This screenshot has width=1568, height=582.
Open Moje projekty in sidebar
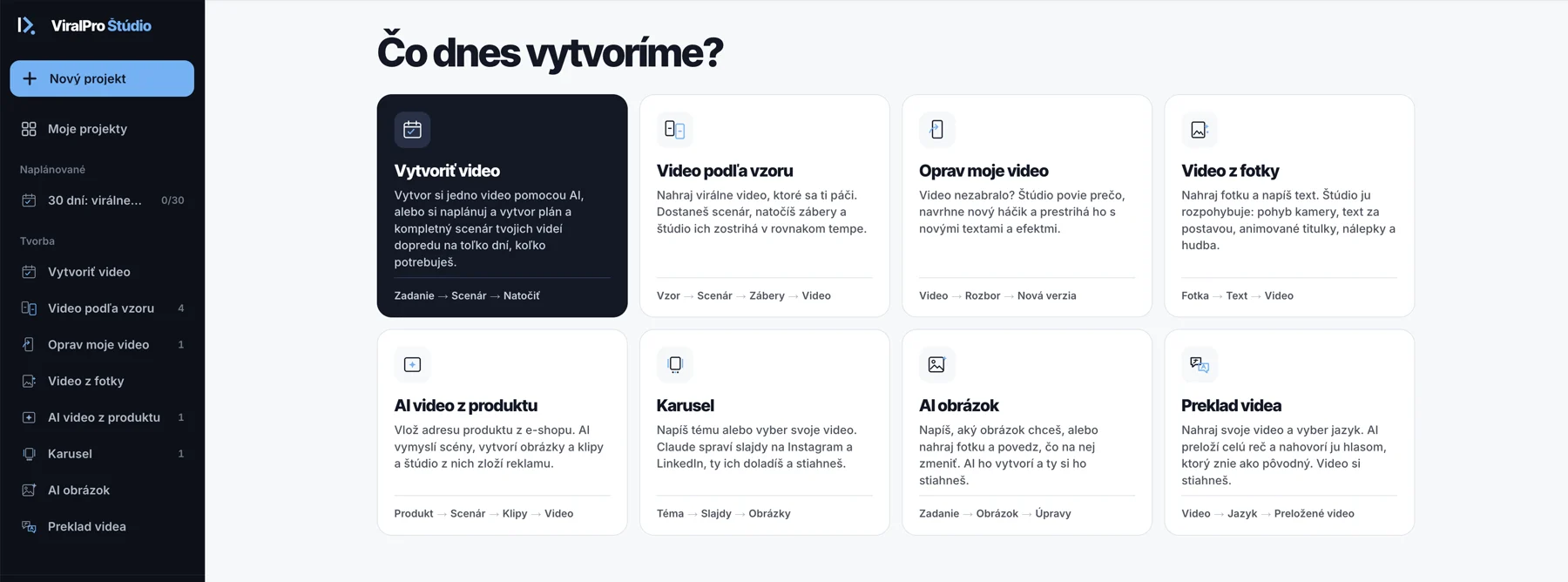pyautogui.click(x=102, y=129)
